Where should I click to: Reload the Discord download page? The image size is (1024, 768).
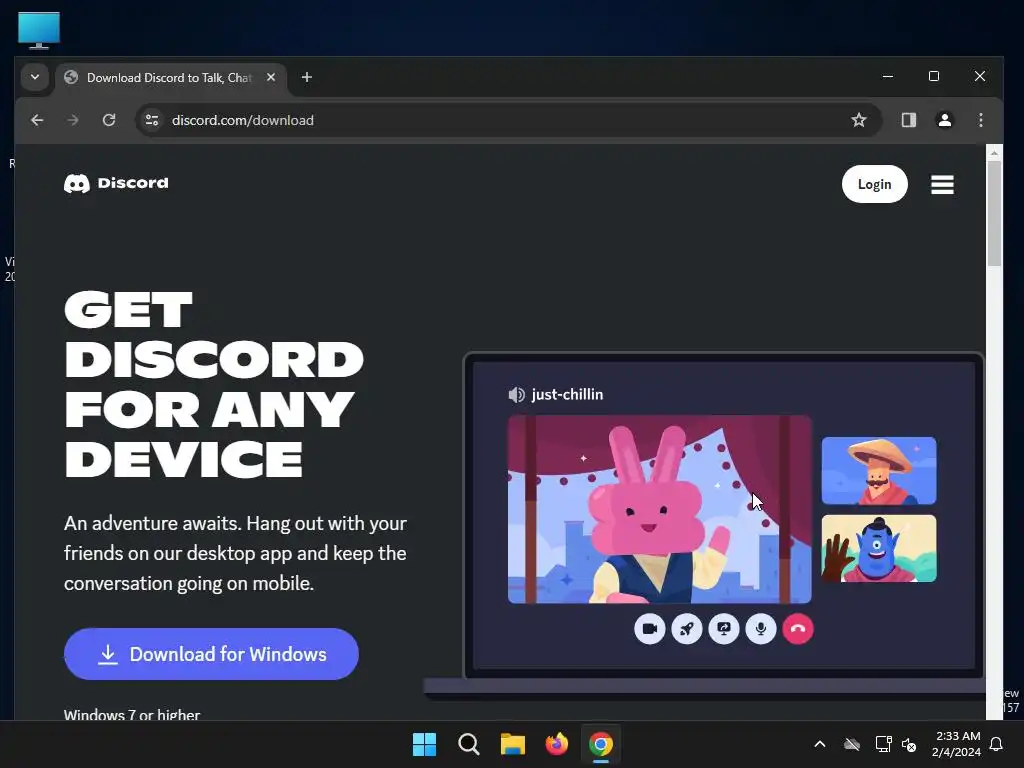coord(109,120)
